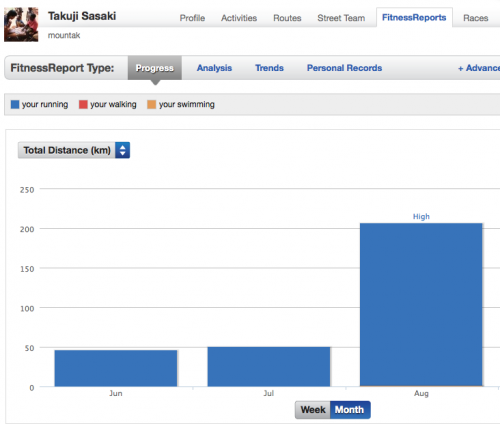Open the Profile tab

point(192,18)
